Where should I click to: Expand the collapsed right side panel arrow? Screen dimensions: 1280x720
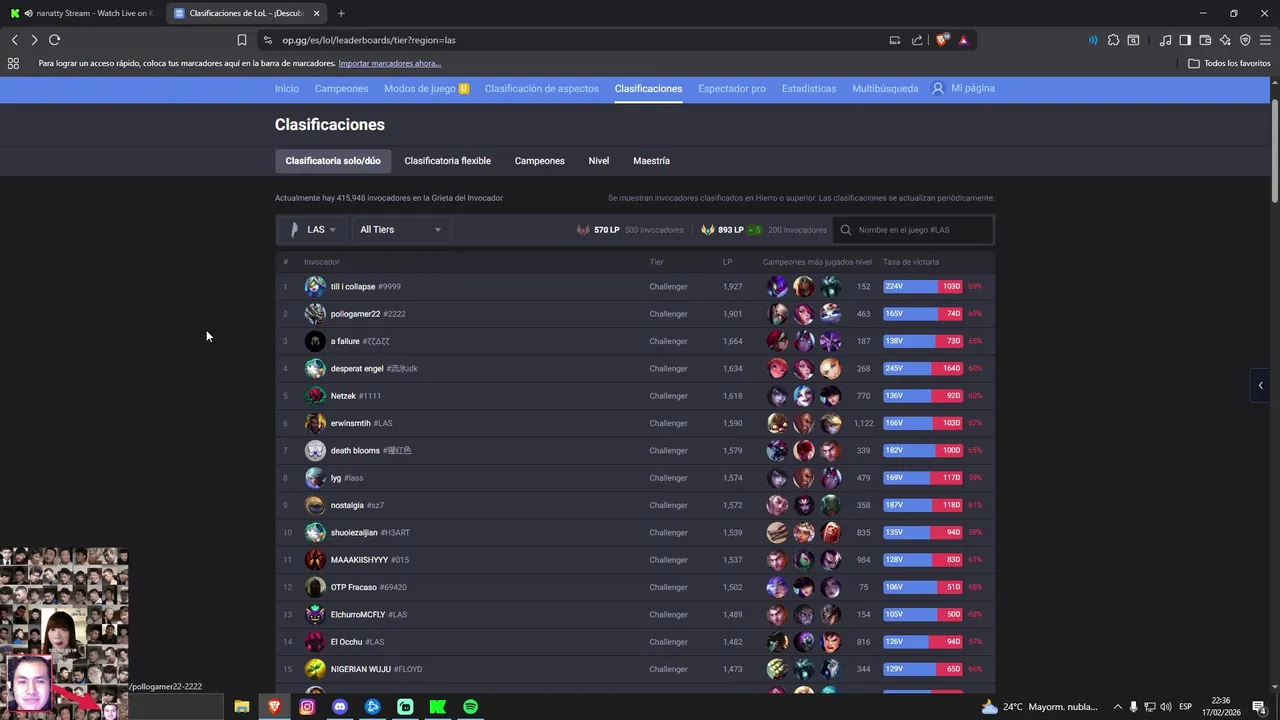pyautogui.click(x=1260, y=385)
